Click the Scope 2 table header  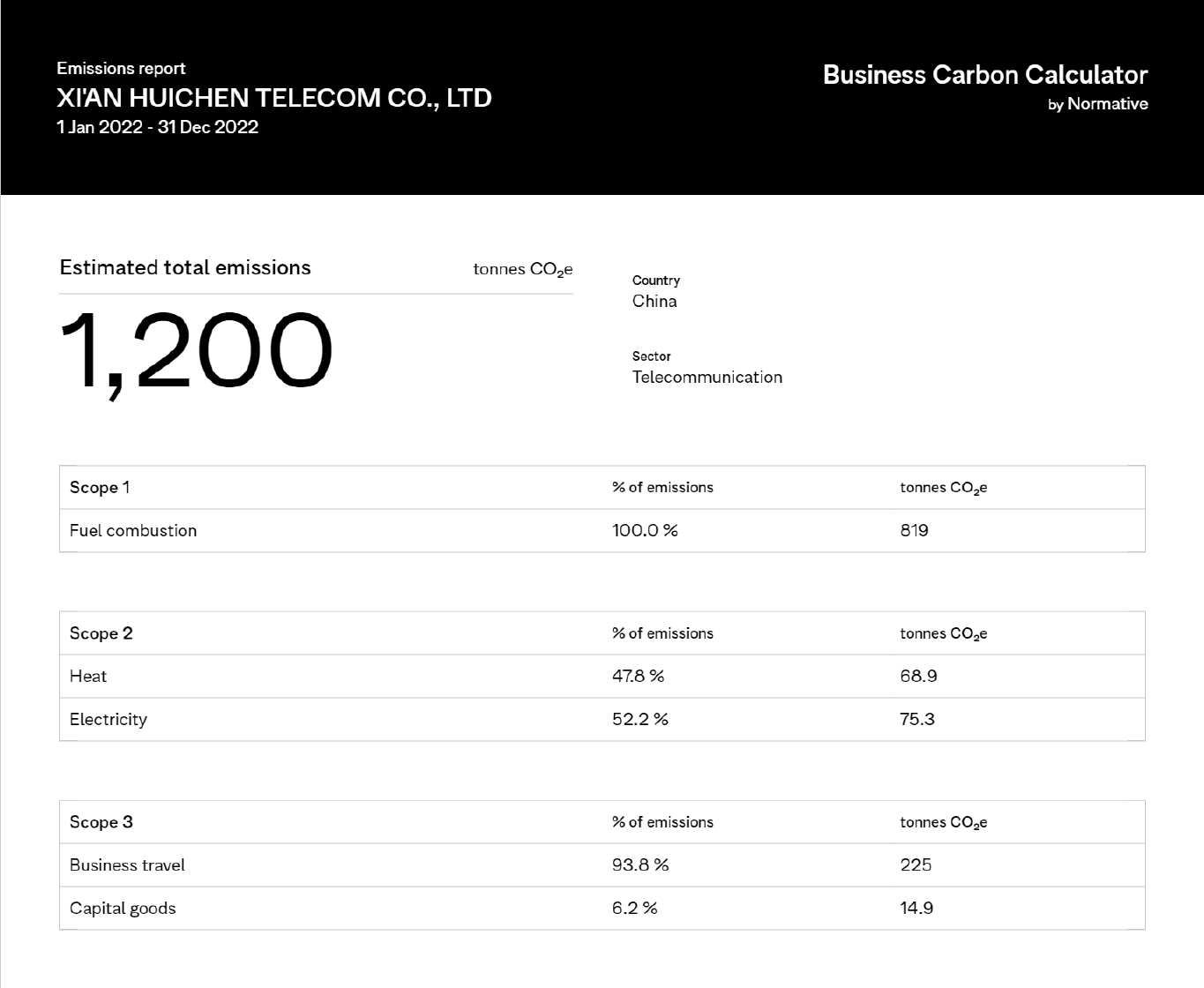[x=101, y=633]
